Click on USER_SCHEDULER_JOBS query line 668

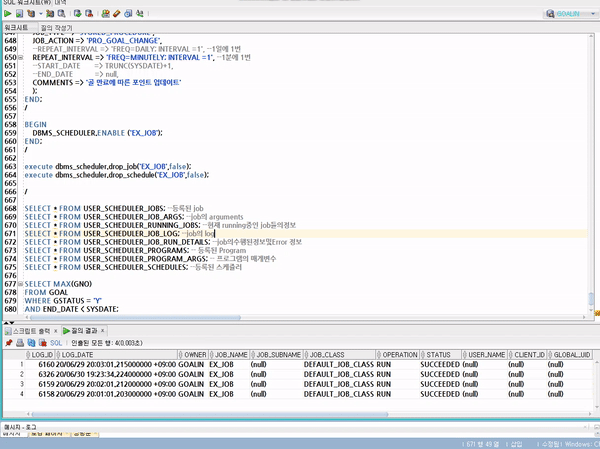(x=114, y=209)
